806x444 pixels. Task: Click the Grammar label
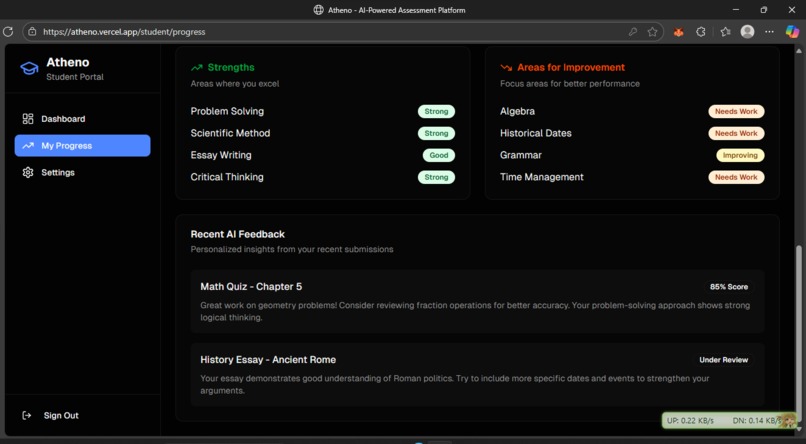tap(521, 155)
